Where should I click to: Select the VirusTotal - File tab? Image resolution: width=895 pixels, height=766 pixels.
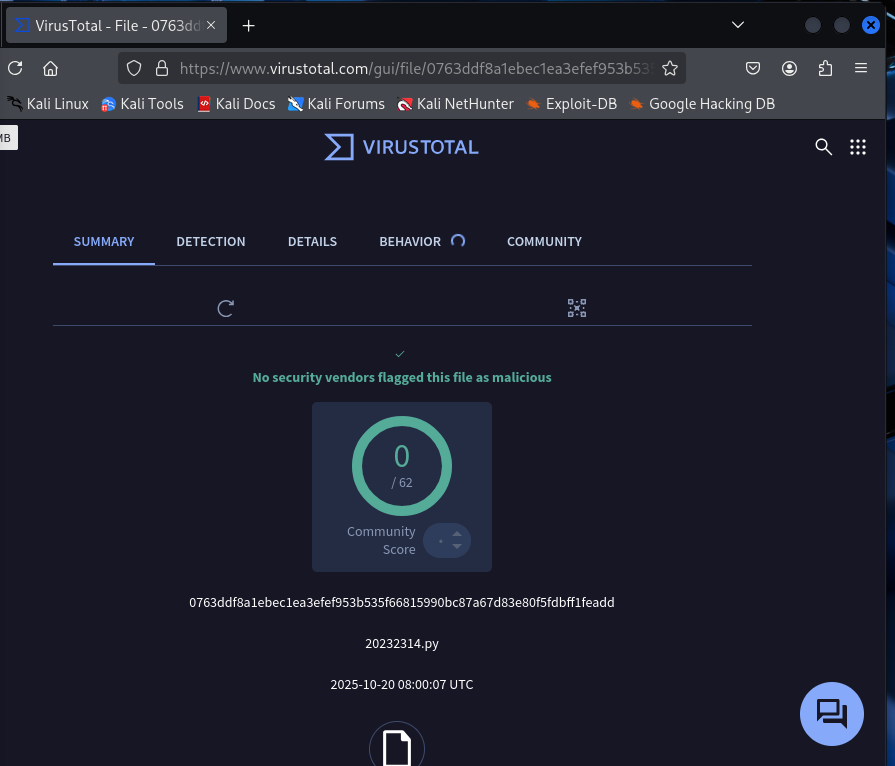click(116, 25)
